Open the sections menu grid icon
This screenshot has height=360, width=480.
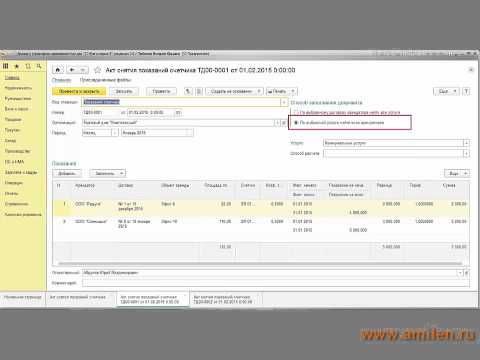(x=6, y=66)
